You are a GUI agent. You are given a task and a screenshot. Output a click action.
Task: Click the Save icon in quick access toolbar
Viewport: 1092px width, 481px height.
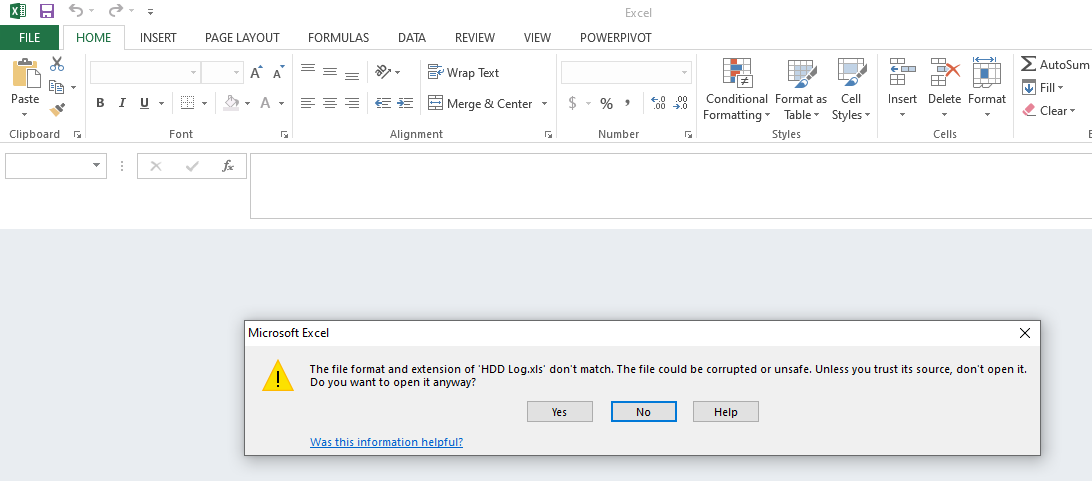[x=47, y=11]
